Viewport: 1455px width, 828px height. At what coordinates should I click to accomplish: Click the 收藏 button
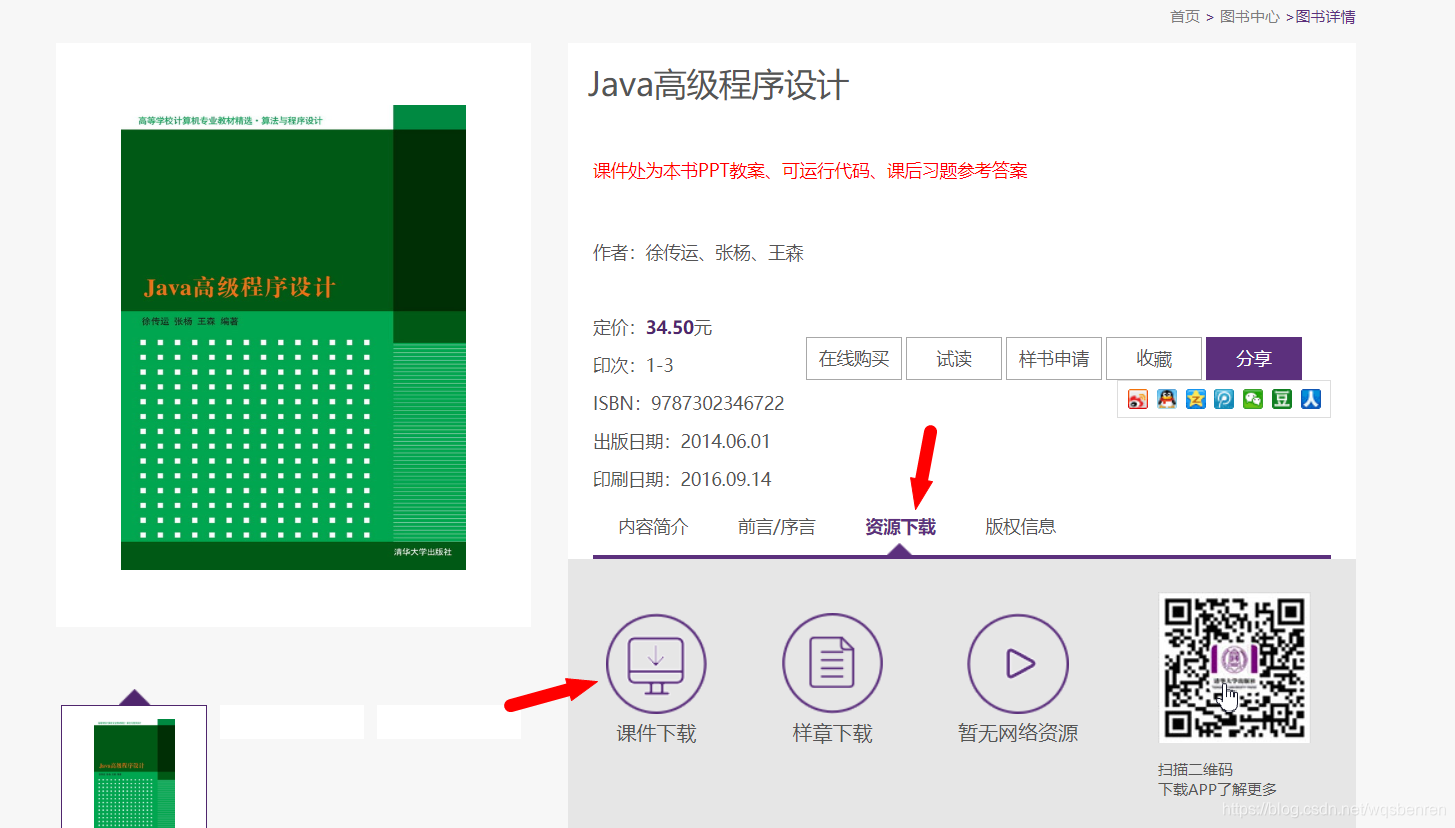(1154, 359)
